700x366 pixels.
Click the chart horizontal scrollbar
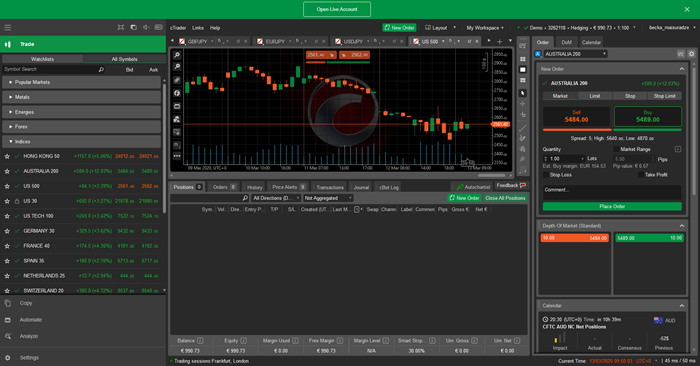click(493, 175)
